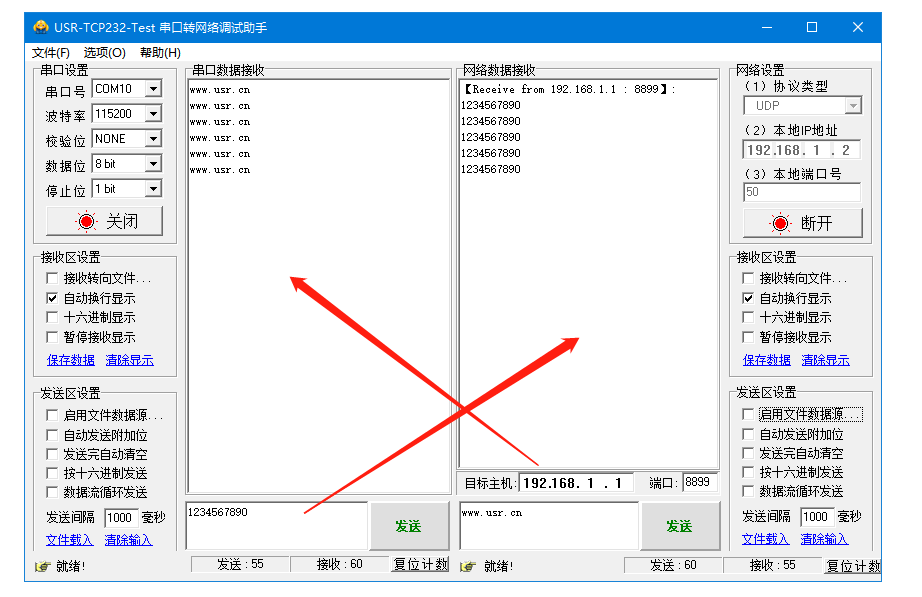Click the red network status indicator icon
Screen dimensions: 922x597
tap(780, 224)
